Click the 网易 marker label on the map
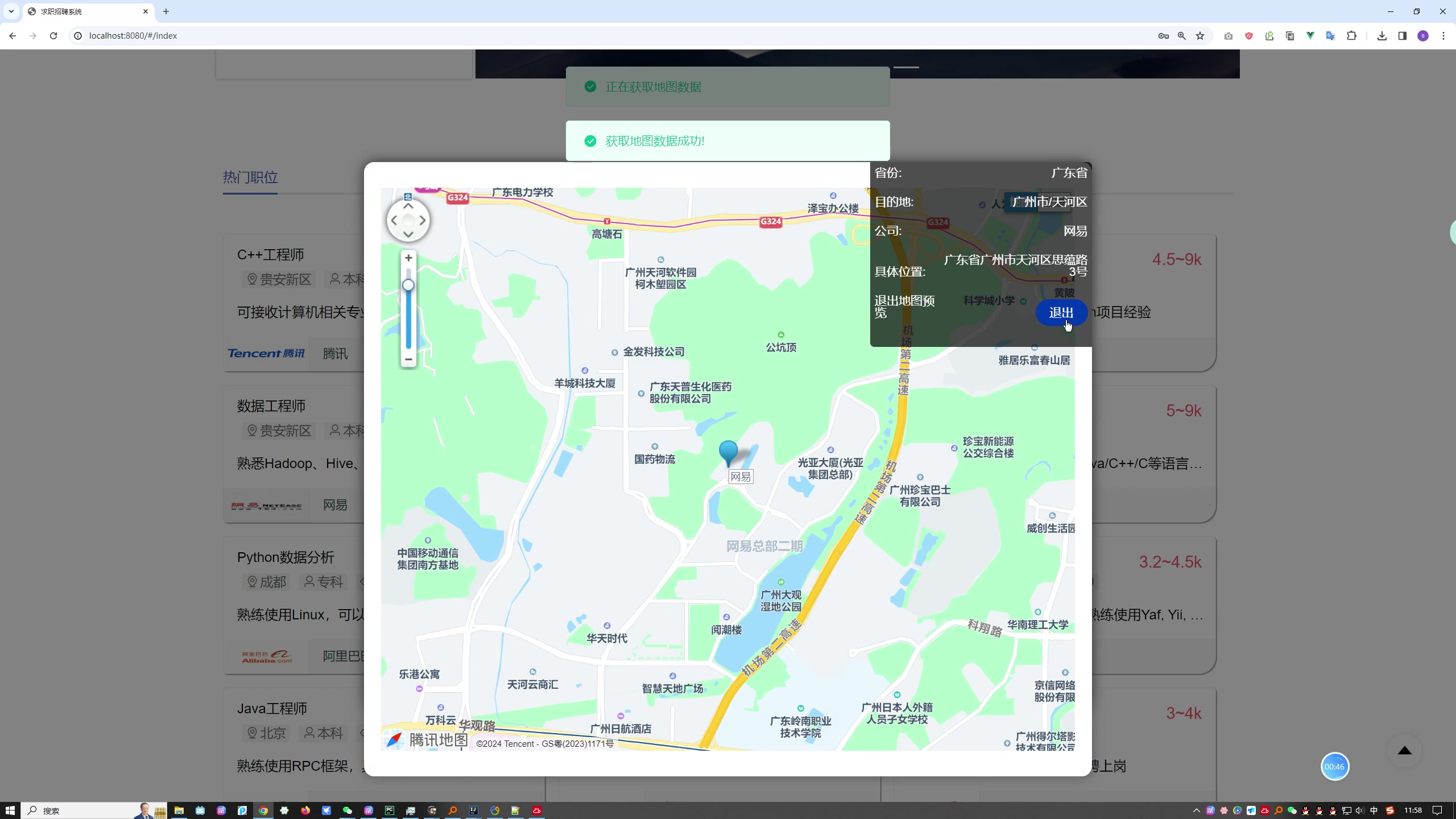1456x819 pixels. (741, 477)
